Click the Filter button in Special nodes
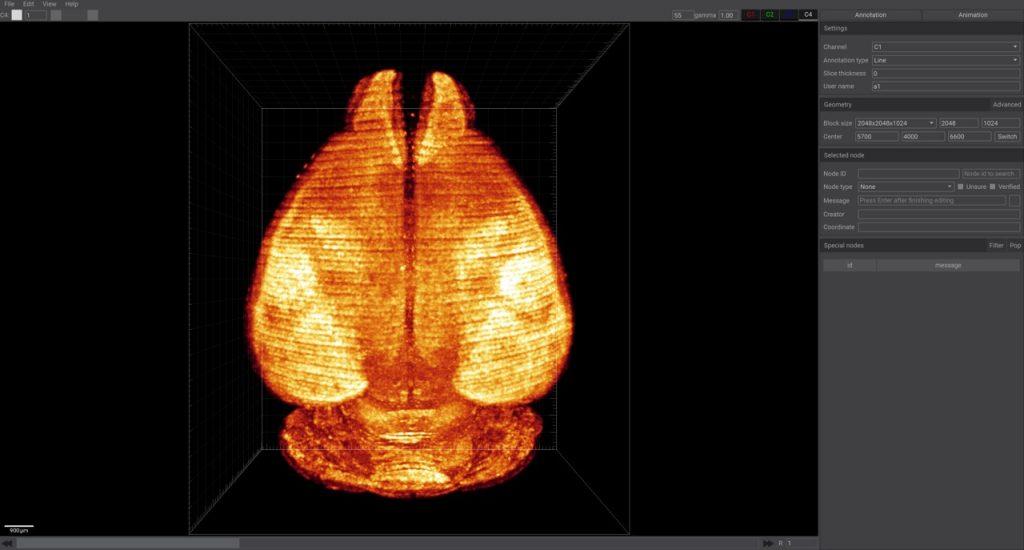 pyautogui.click(x=996, y=245)
